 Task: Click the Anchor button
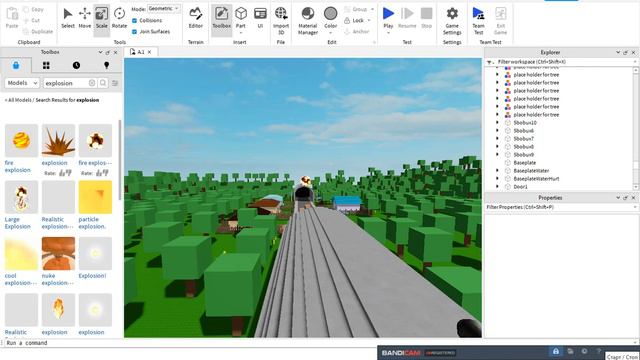click(357, 31)
